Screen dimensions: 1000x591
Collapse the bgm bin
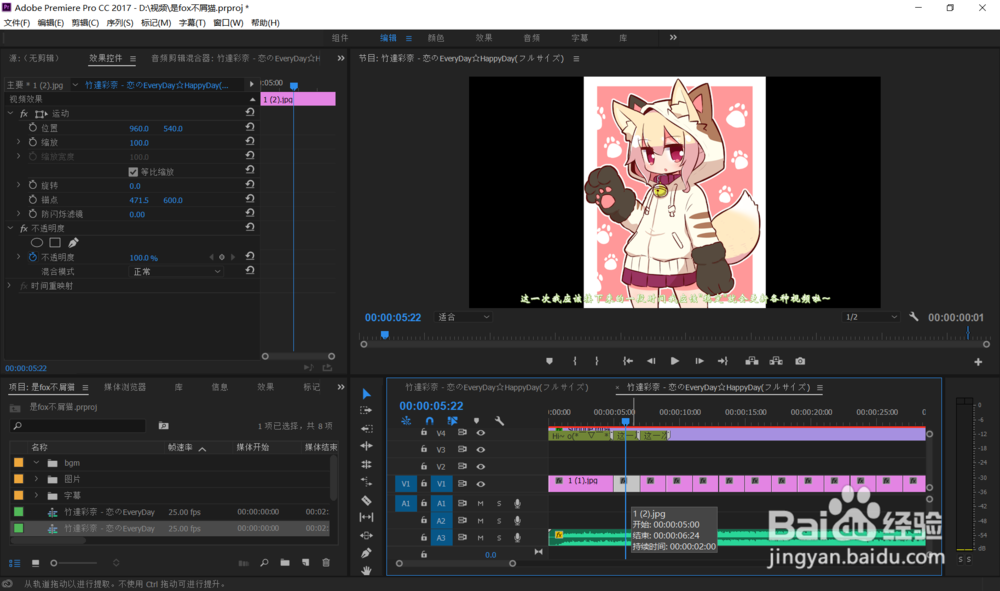pyautogui.click(x=36, y=463)
